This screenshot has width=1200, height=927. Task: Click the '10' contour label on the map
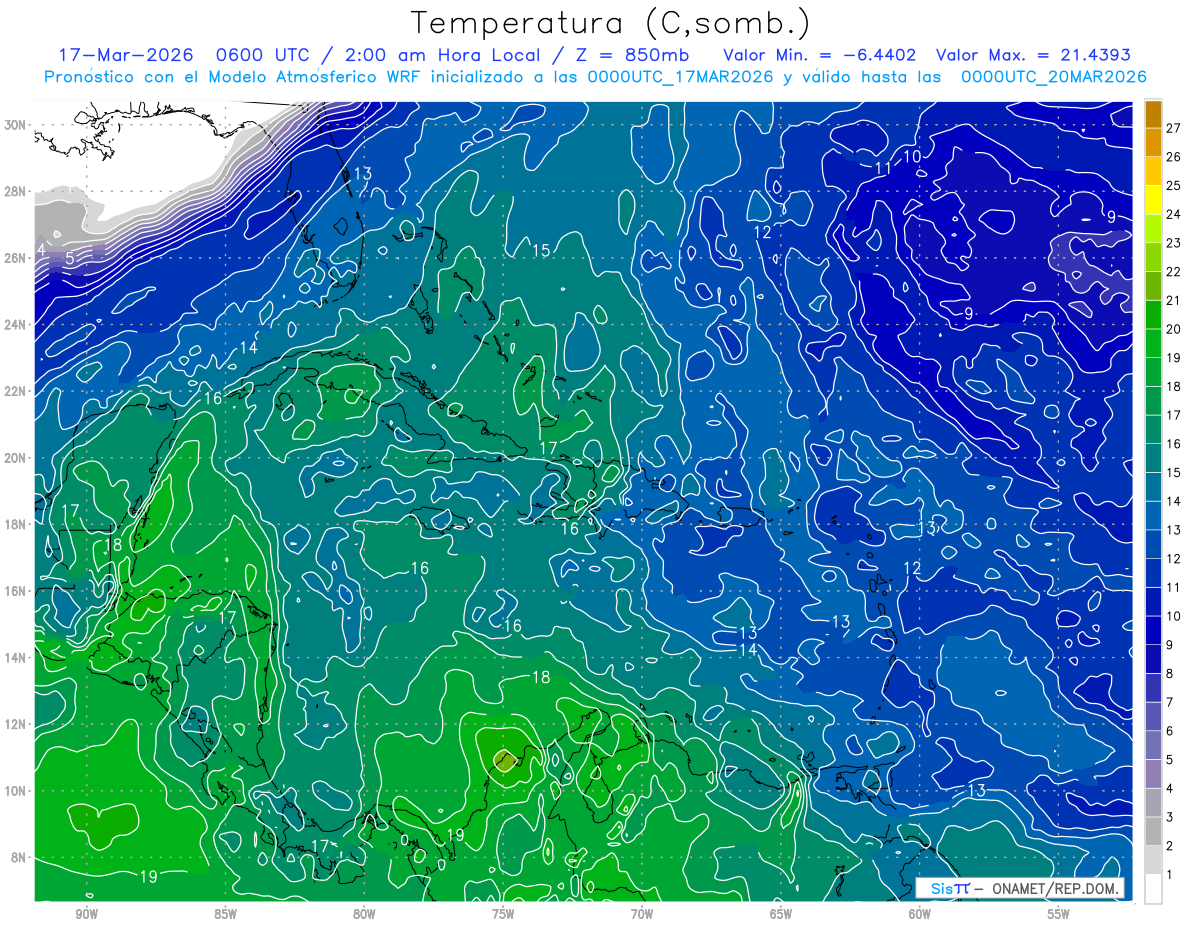pos(912,156)
